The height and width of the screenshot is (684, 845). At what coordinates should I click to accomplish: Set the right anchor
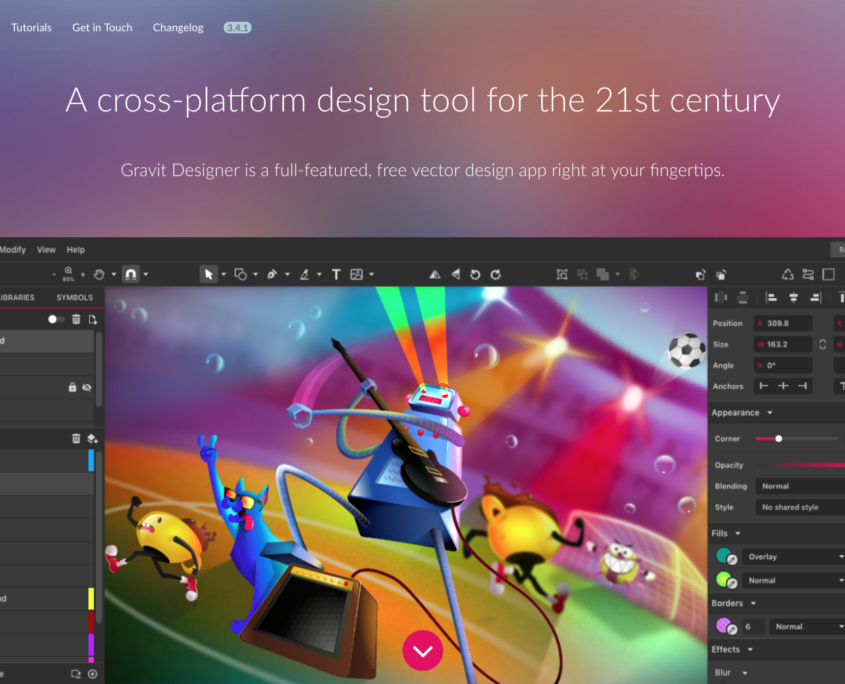[x=803, y=386]
